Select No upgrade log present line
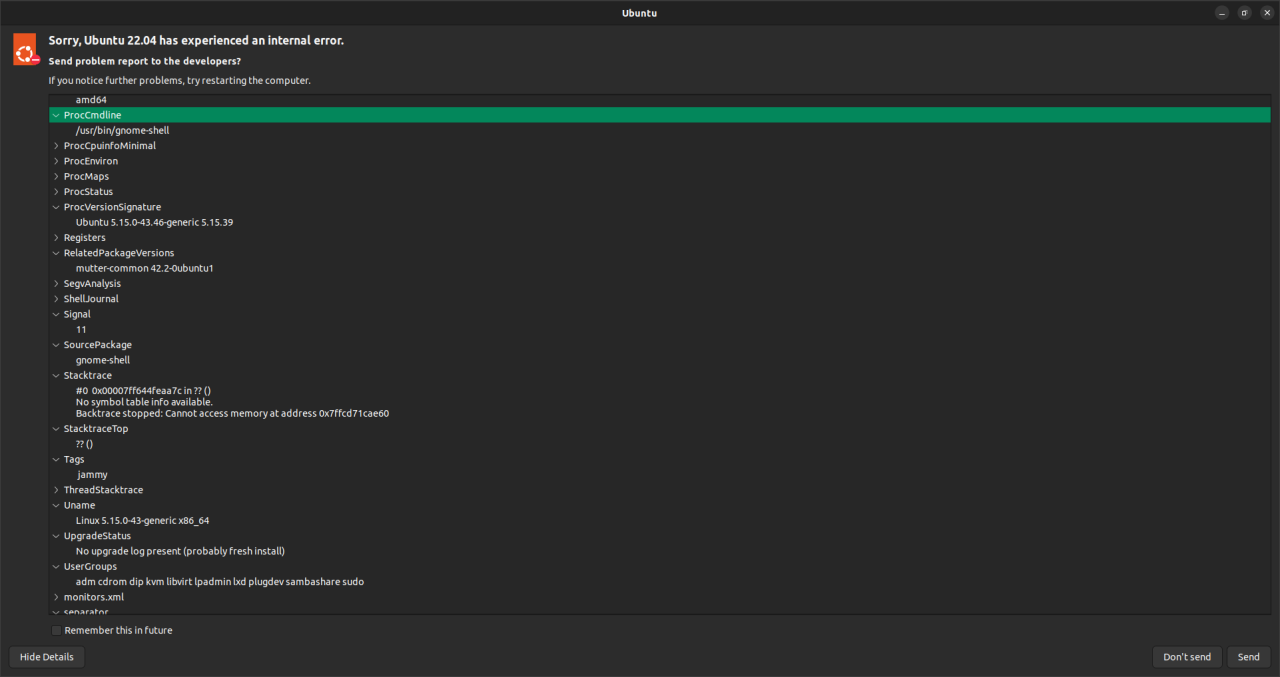This screenshot has width=1280, height=677. 180,551
